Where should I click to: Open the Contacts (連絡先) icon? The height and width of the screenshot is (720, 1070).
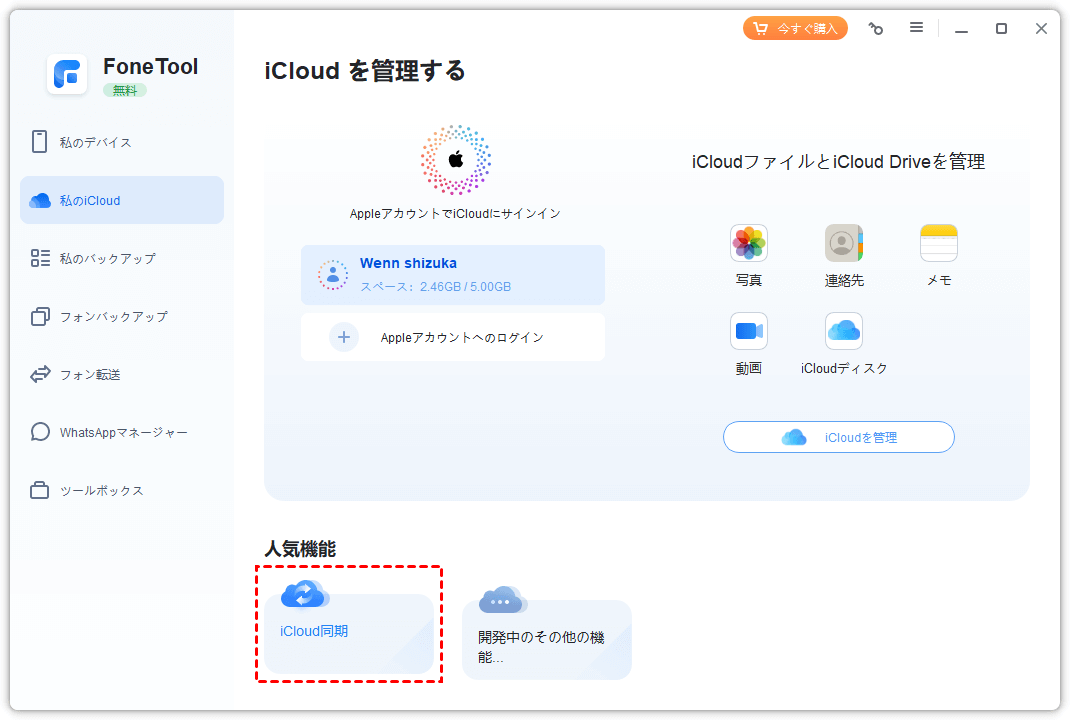pyautogui.click(x=843, y=243)
